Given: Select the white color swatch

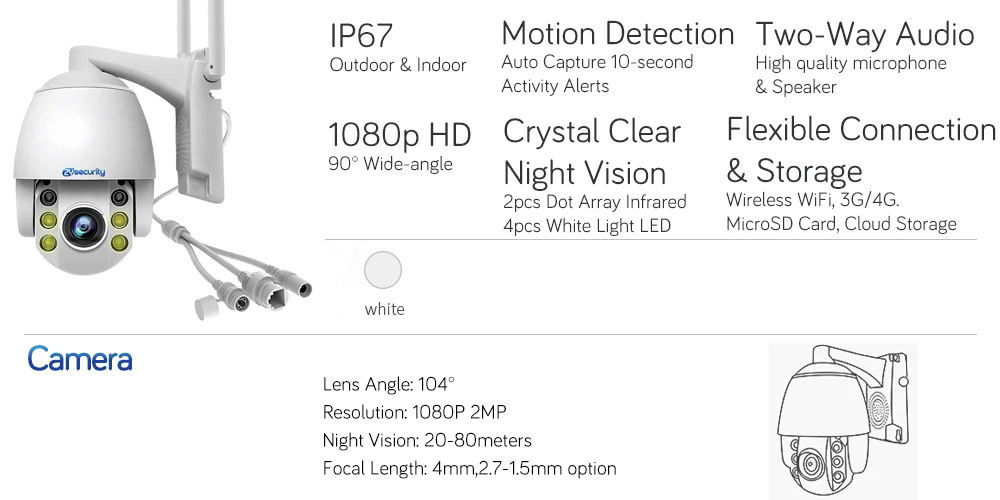Looking at the screenshot, I should [383, 270].
